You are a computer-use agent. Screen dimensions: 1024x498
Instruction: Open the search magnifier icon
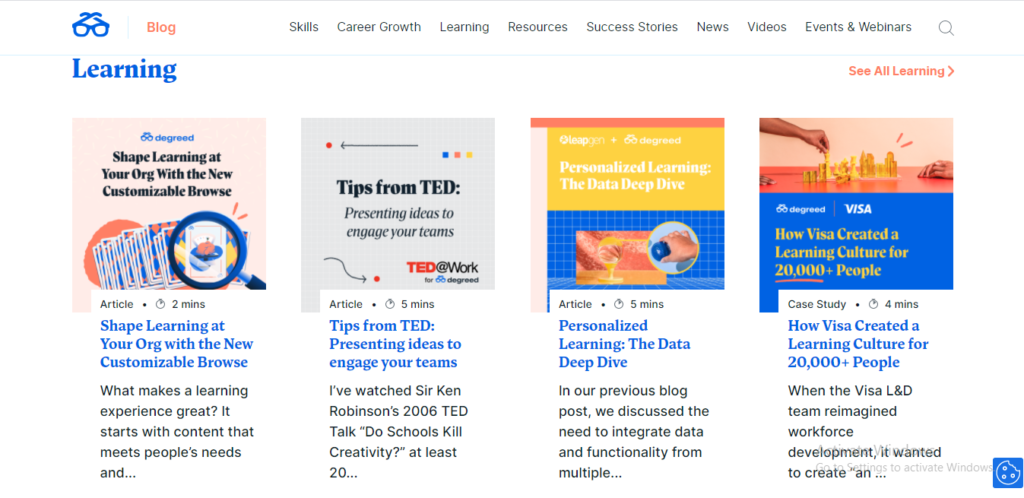click(x=946, y=28)
